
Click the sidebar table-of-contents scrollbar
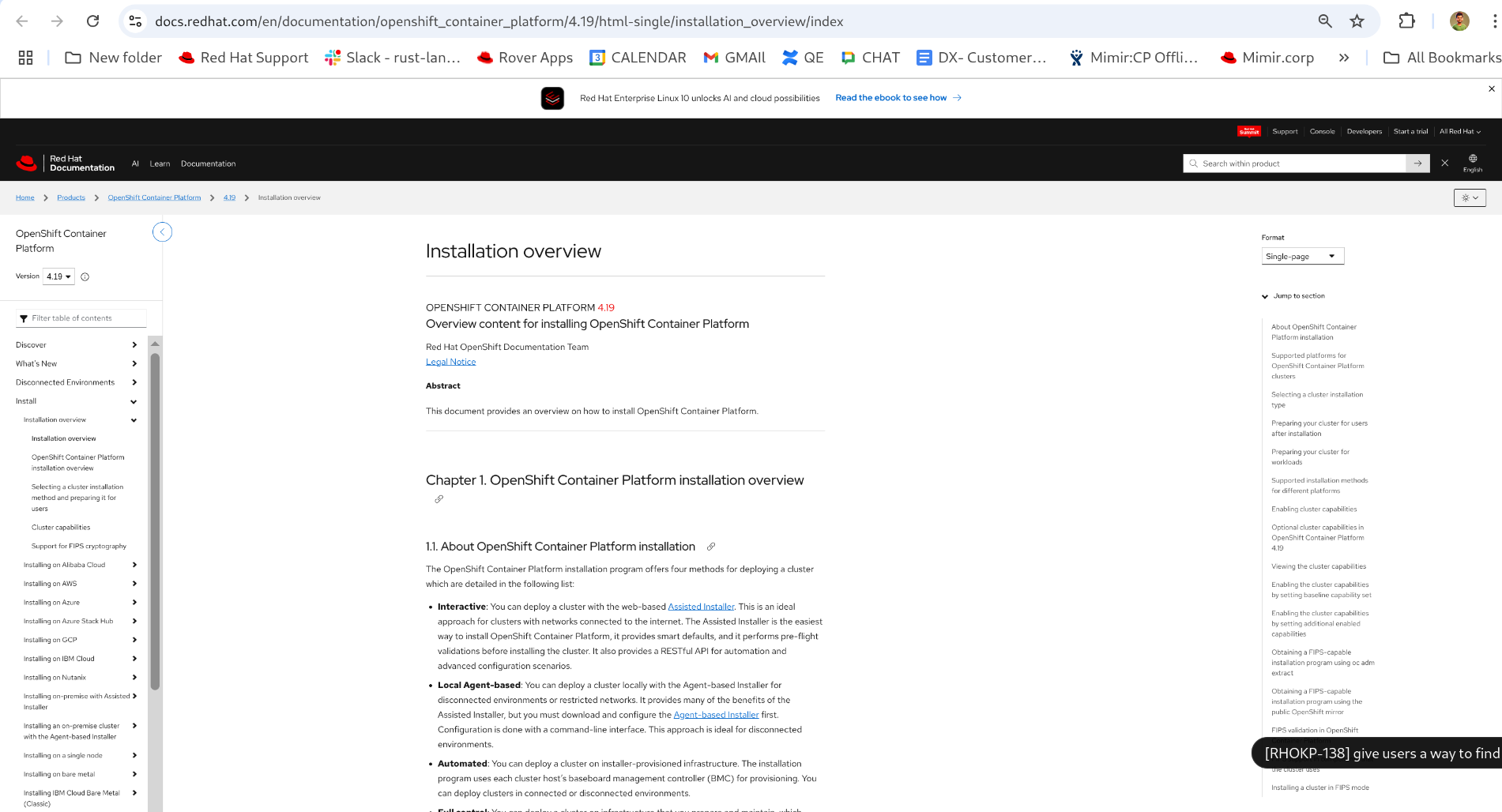pyautogui.click(x=155, y=522)
